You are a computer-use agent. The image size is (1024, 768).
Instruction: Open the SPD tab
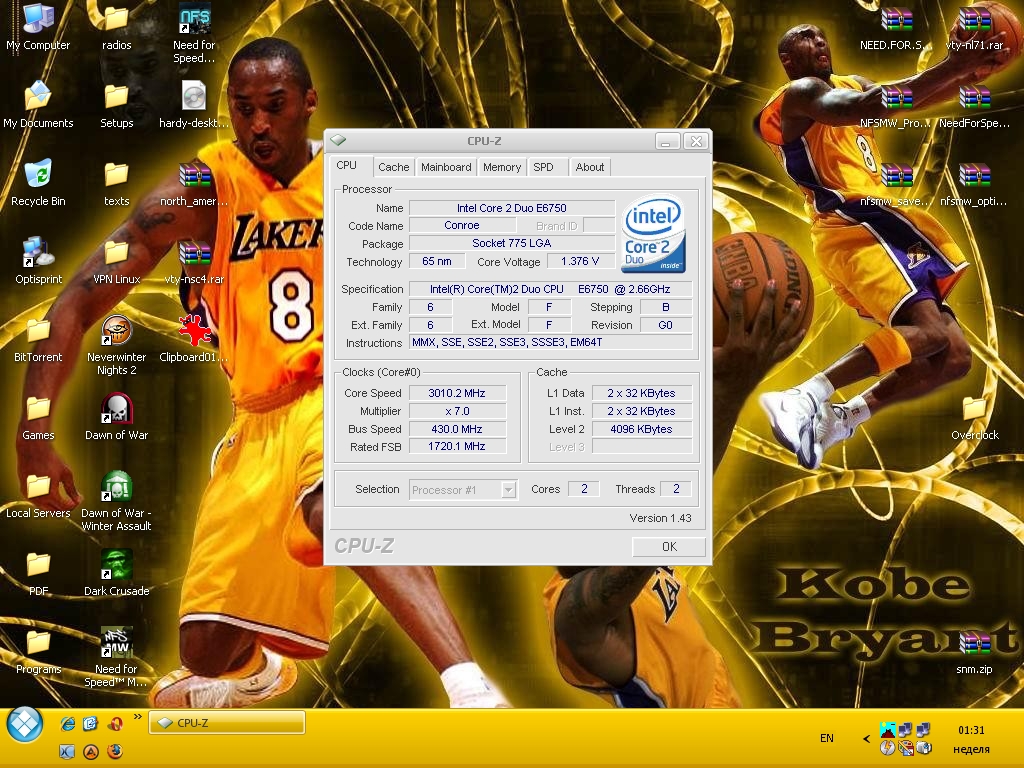pyautogui.click(x=543, y=167)
